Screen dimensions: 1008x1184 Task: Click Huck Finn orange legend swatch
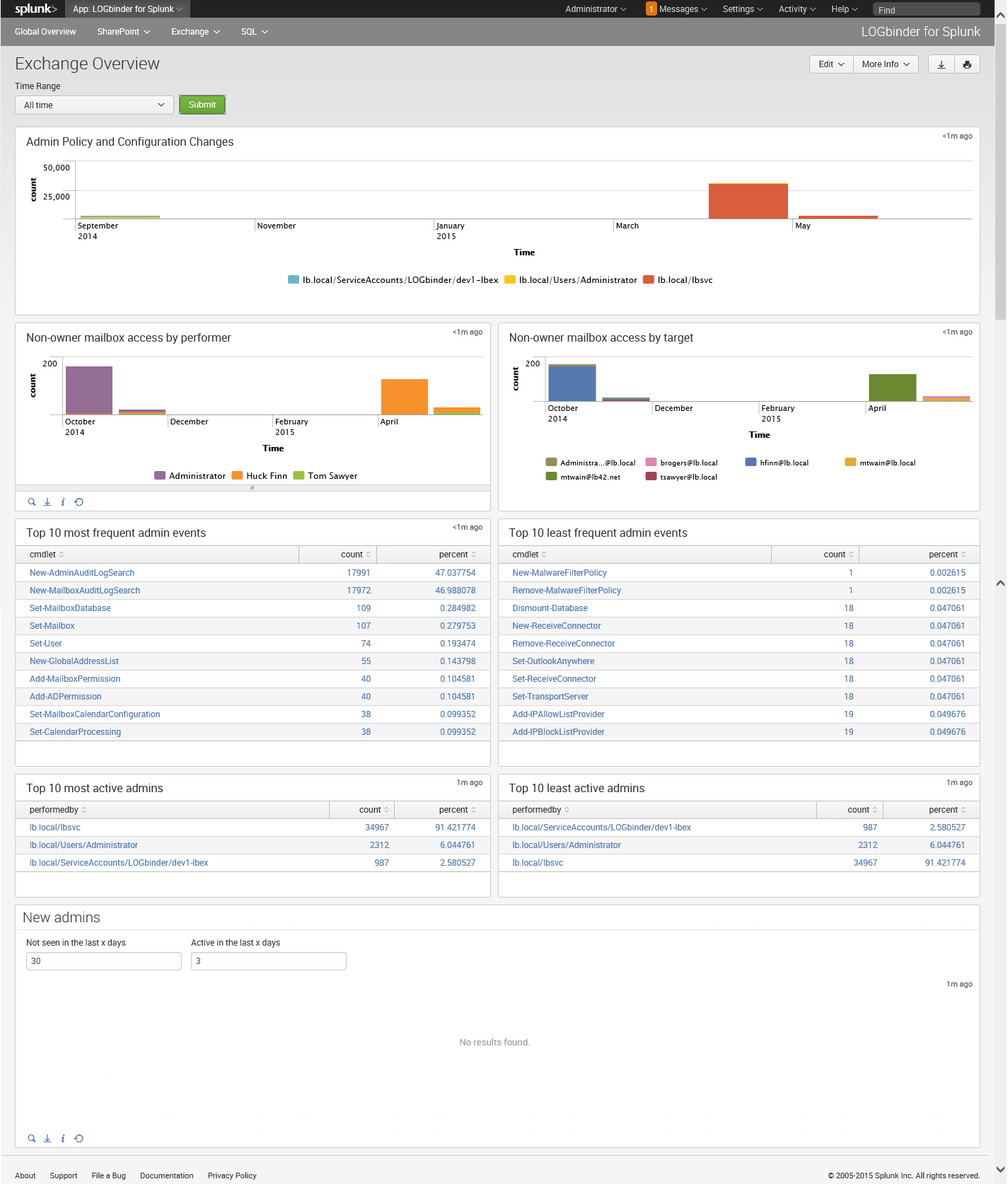(238, 476)
